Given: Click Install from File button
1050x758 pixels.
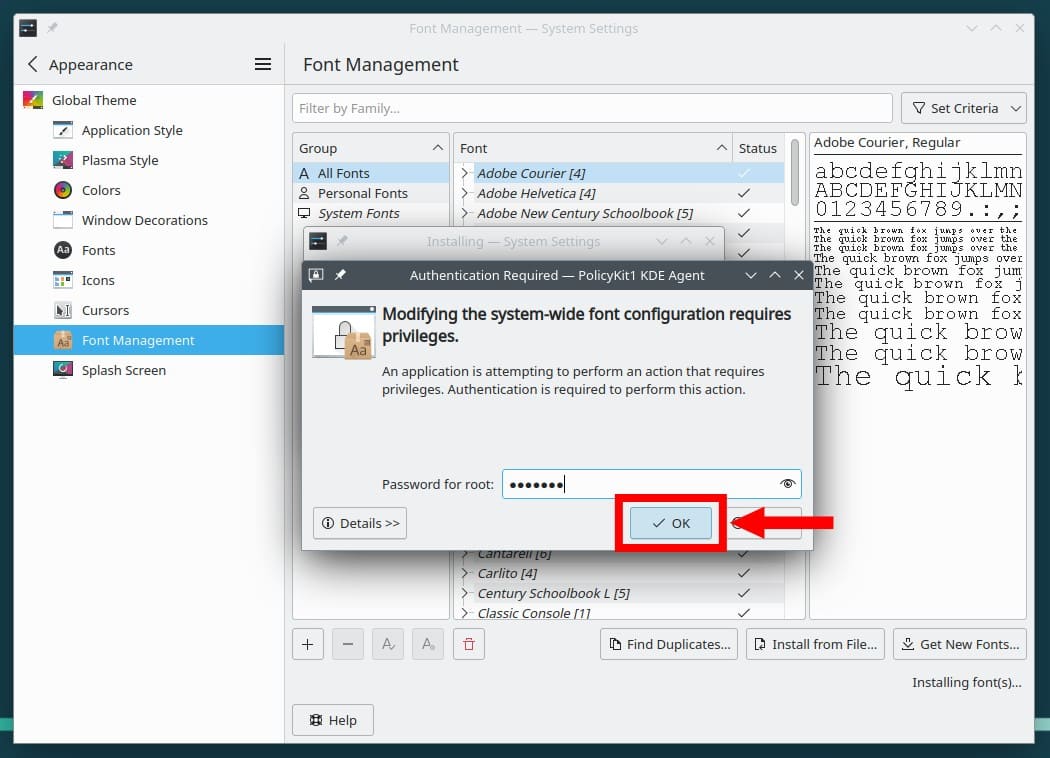Looking at the screenshot, I should [815, 644].
